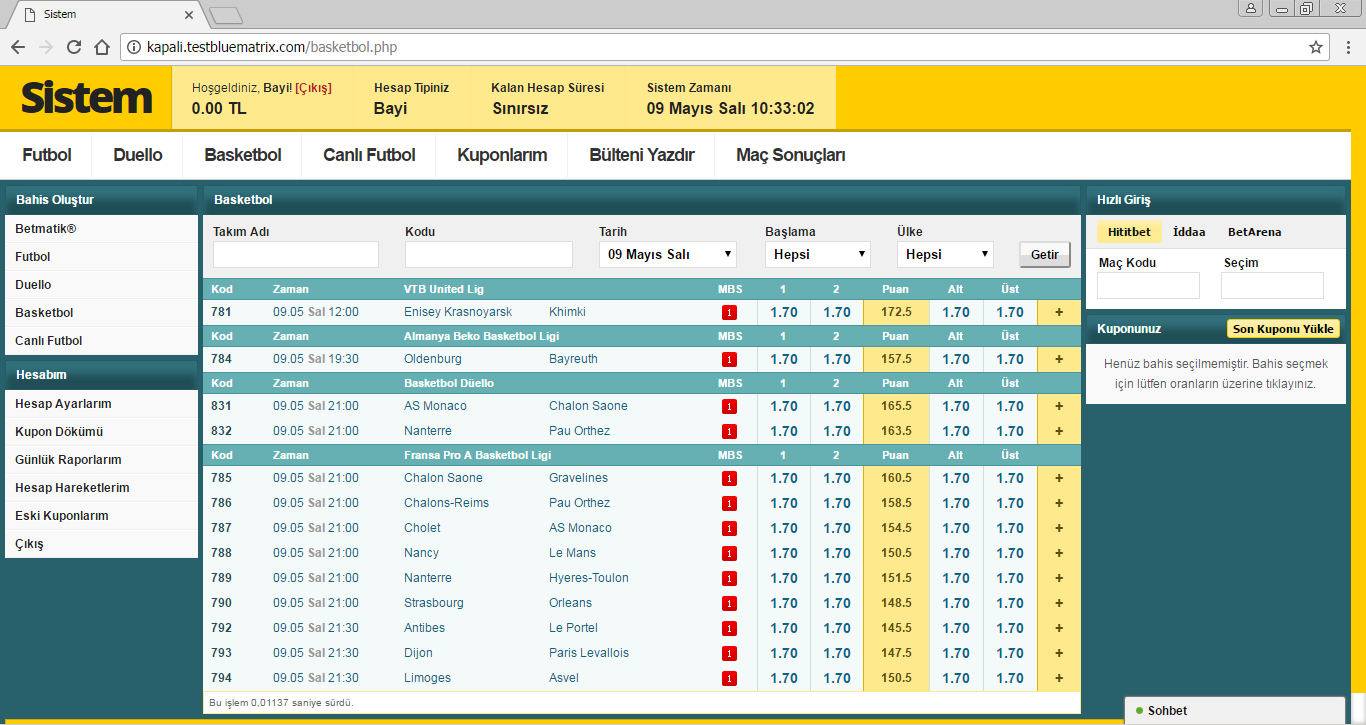Click the plus icon for match 784

(x=1059, y=359)
